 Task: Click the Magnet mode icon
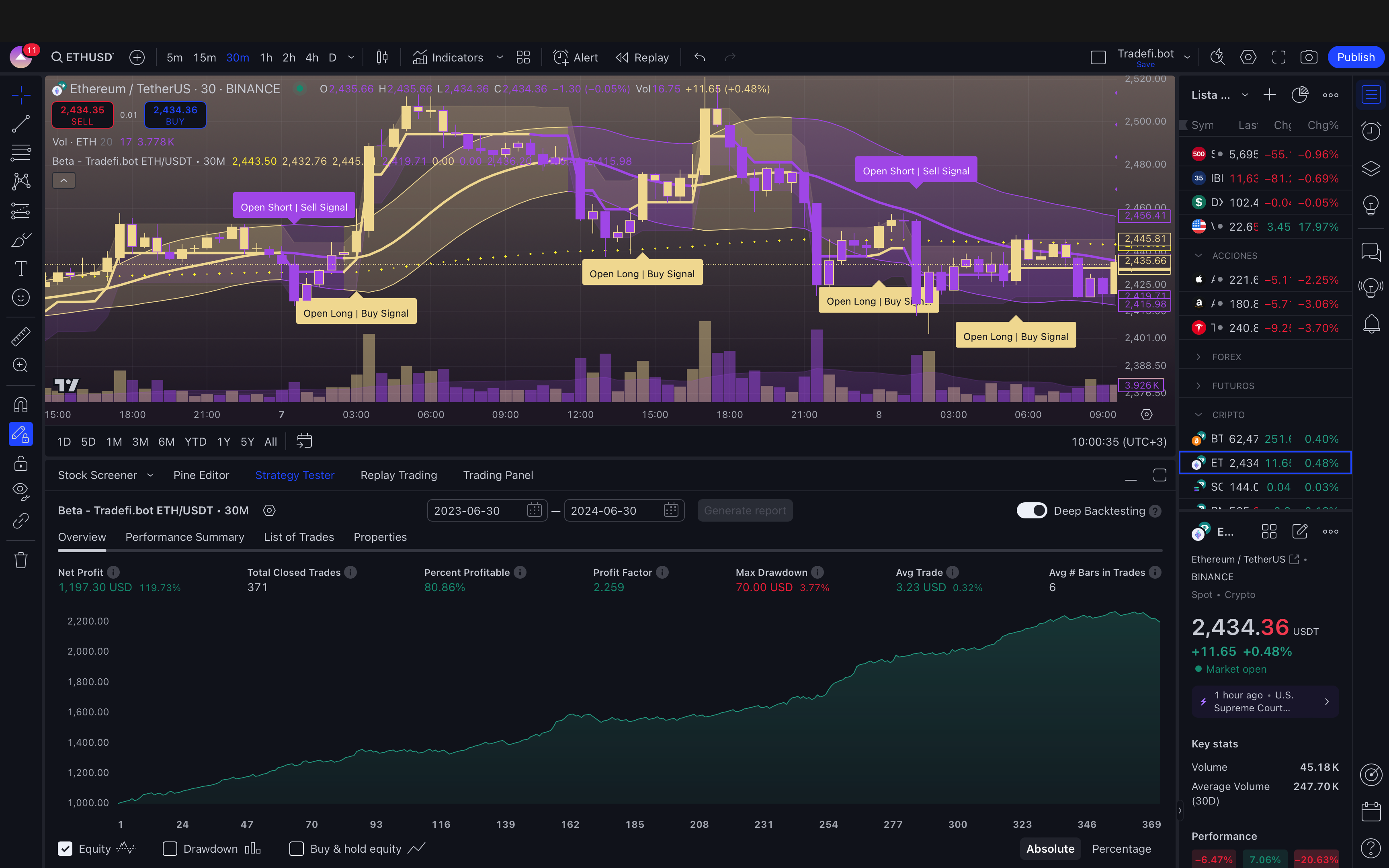tap(21, 405)
